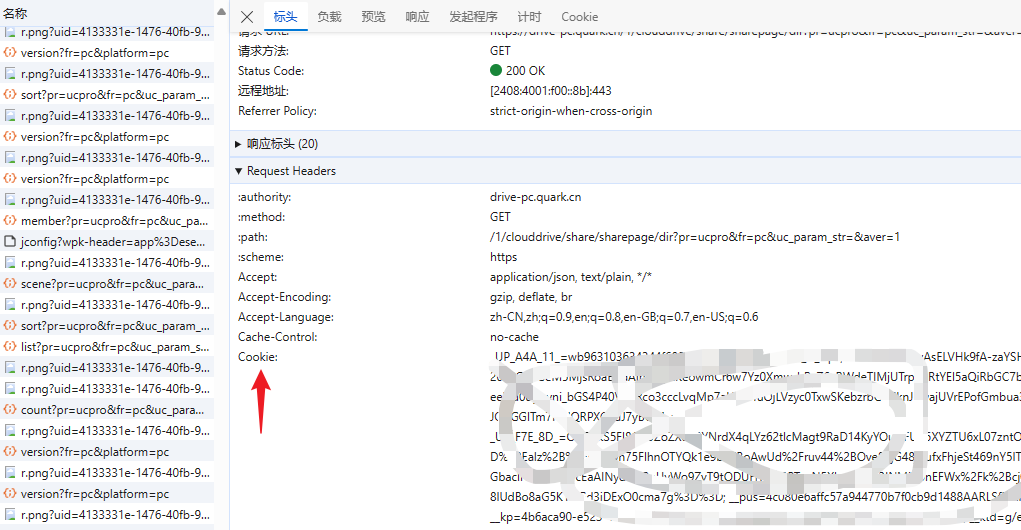Click the orange icon beside count request
The height and width of the screenshot is (530, 1021).
coord(10,410)
